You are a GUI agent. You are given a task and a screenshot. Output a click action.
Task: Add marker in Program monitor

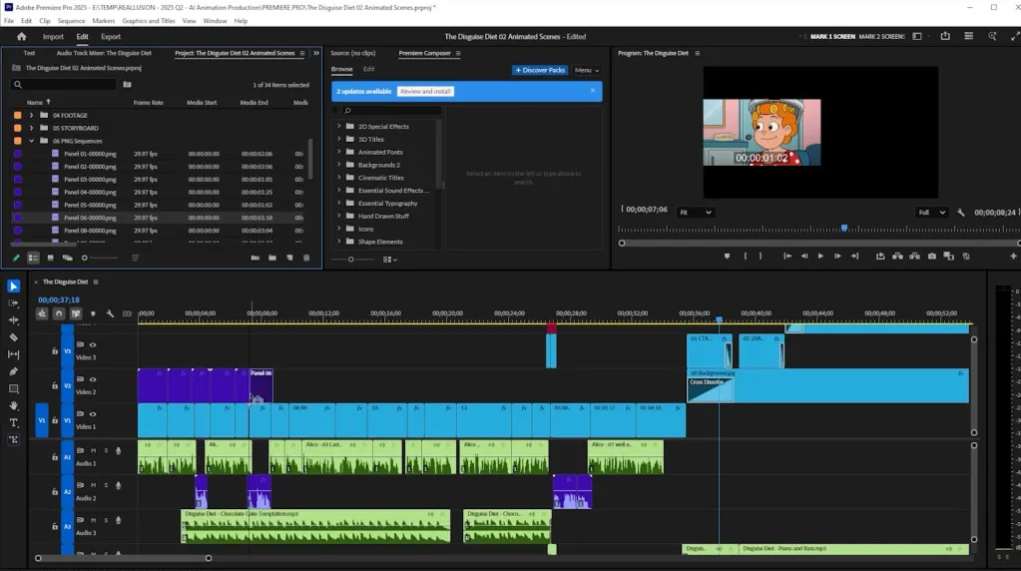[x=727, y=257]
